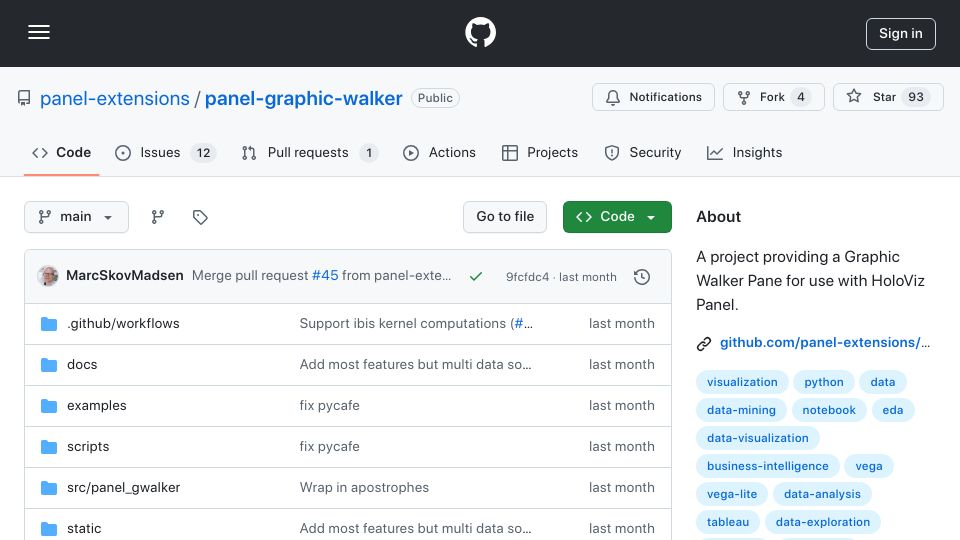View branches via the branch icon
960x540 pixels.
[x=157, y=217]
